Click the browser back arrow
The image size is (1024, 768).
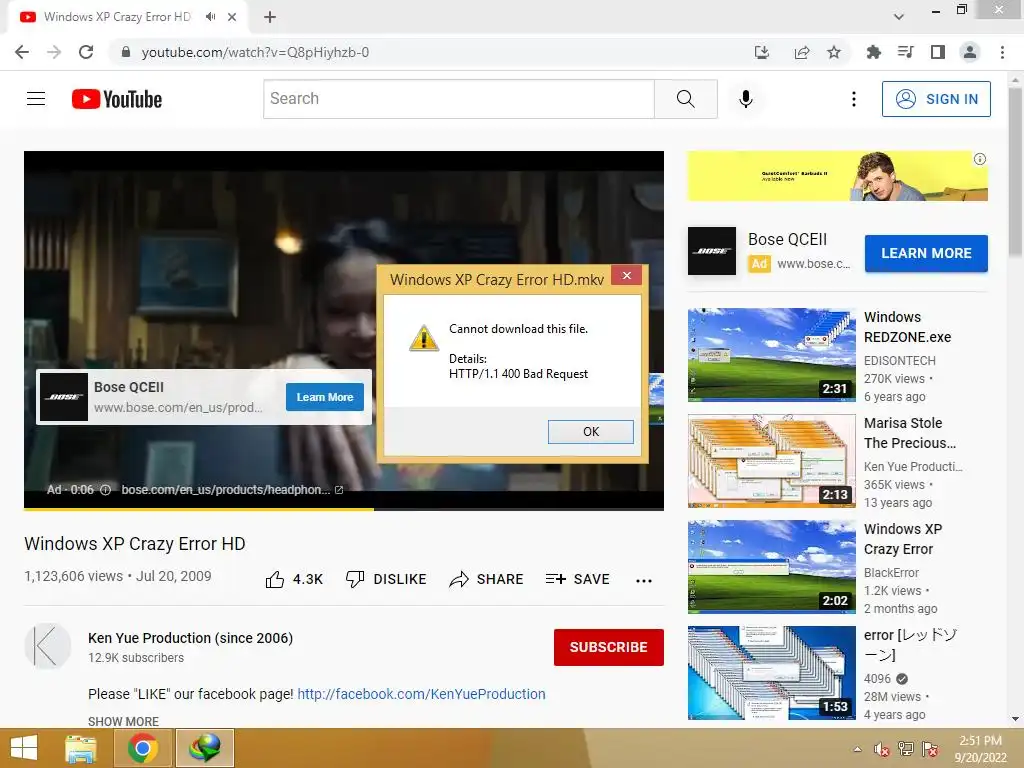point(22,52)
